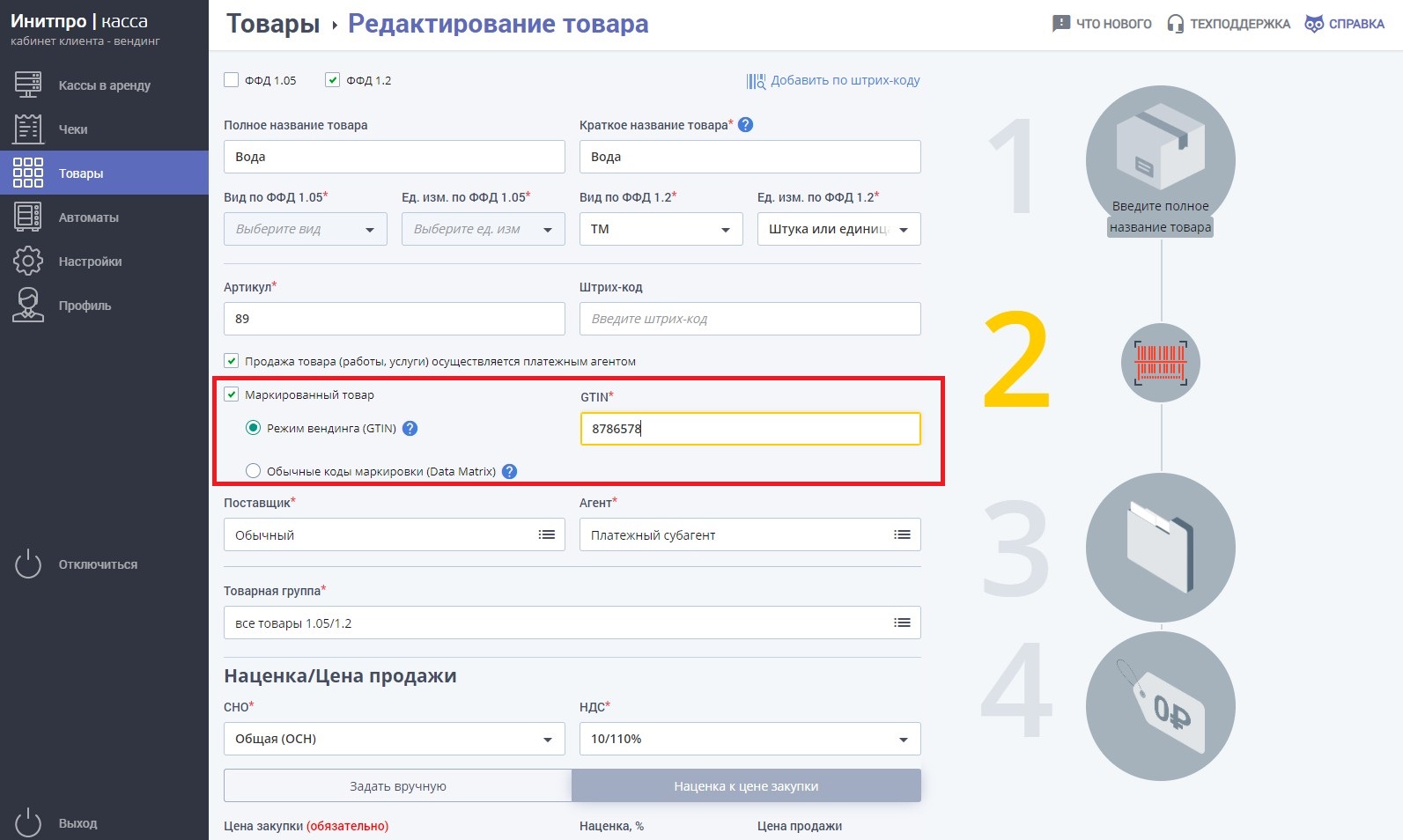Click the receipt icon for Чеки
The width and height of the screenshot is (1403, 840).
(x=28, y=129)
